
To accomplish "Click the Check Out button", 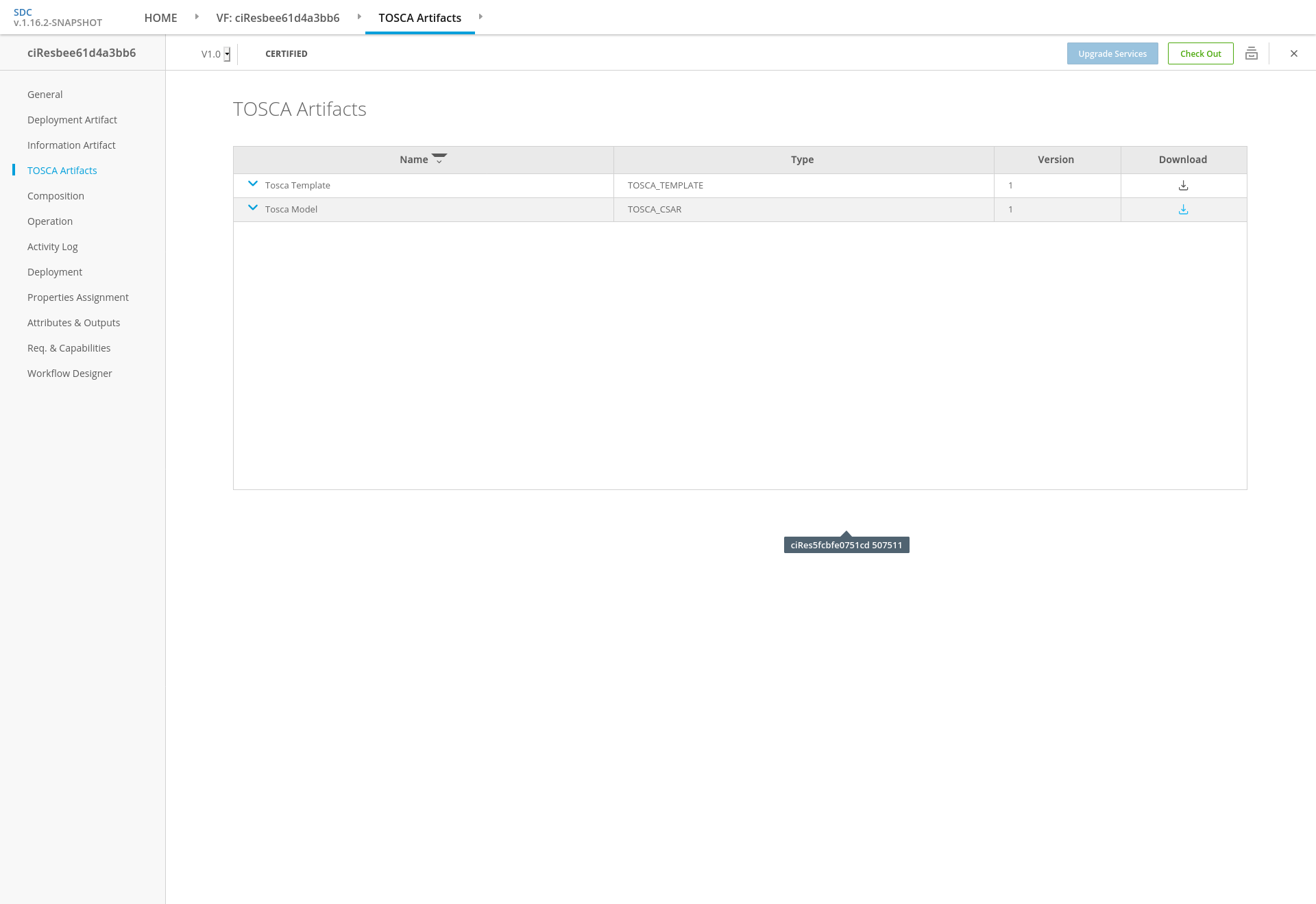I will 1200,53.
